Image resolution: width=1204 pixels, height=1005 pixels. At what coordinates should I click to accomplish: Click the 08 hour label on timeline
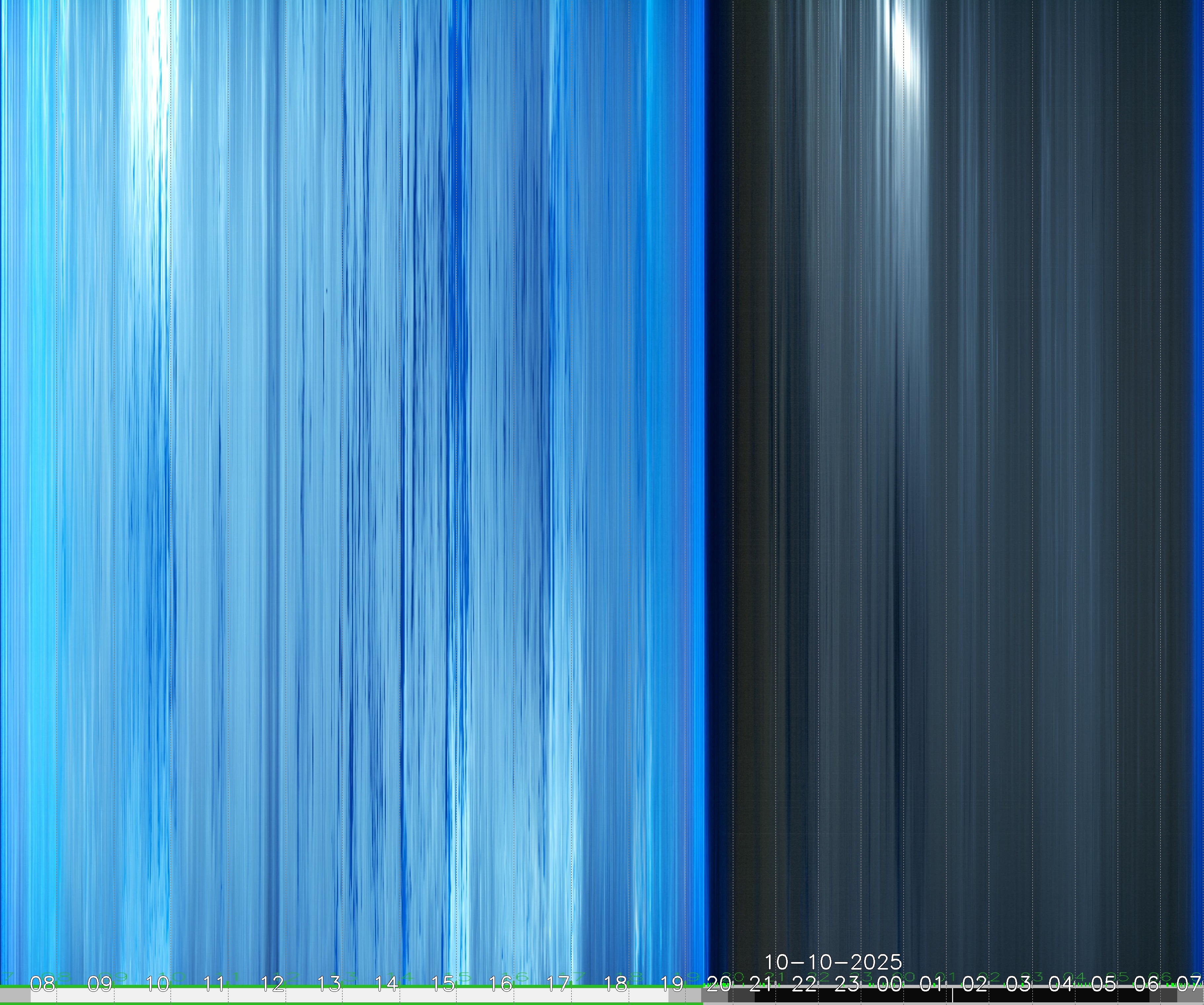coord(42,985)
